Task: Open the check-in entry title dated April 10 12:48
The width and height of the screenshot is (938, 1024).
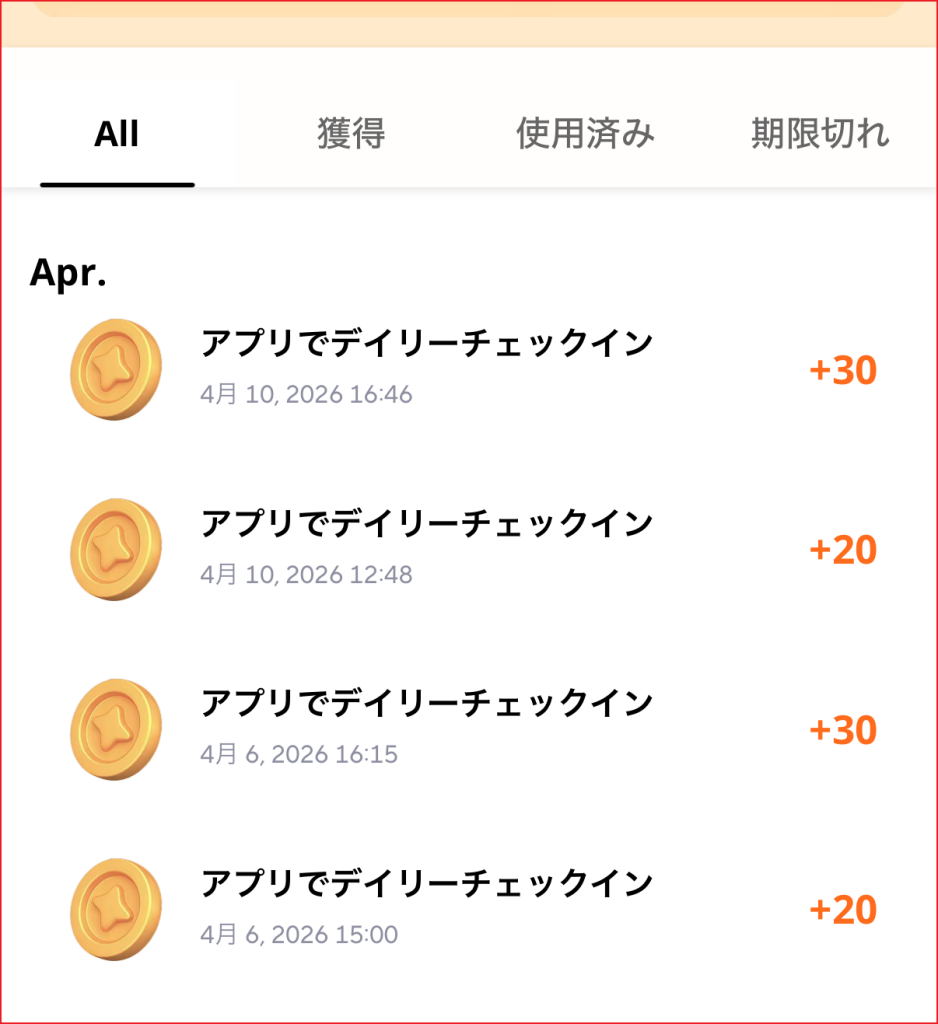Action: 427,524
